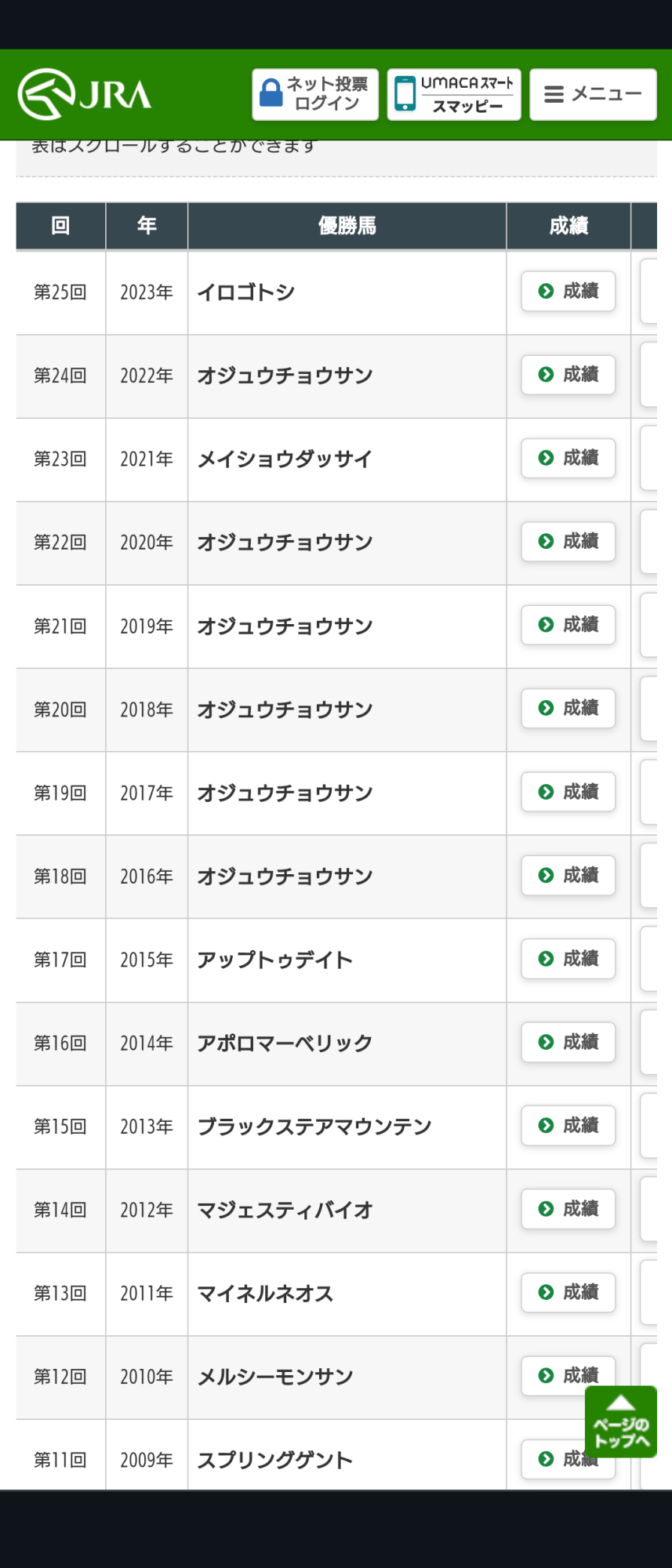Click the arrow icon in 2015 results button
672x1568 pixels.
(547, 959)
